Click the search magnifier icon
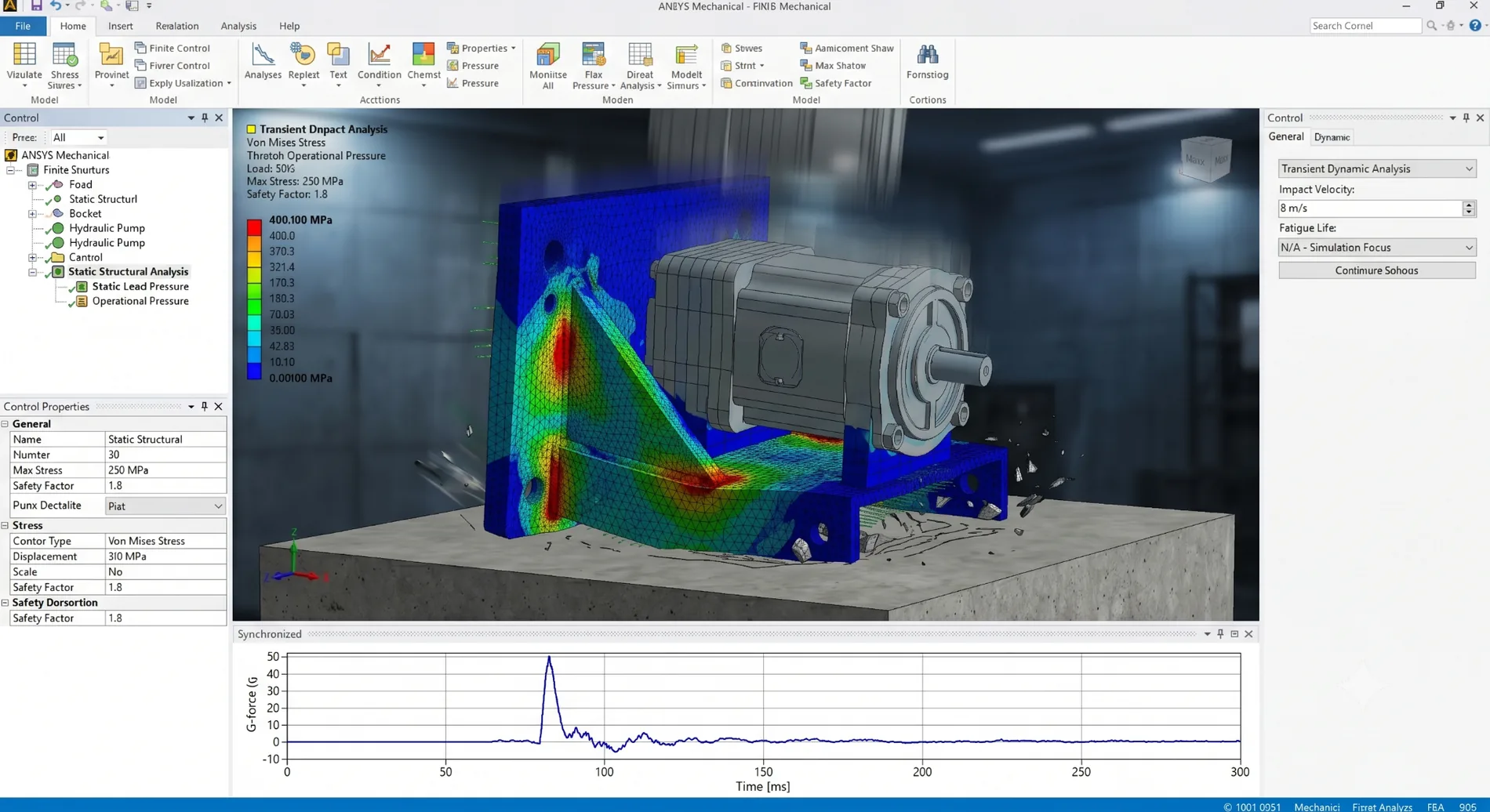This screenshot has height=812, width=1490. coord(1432,26)
